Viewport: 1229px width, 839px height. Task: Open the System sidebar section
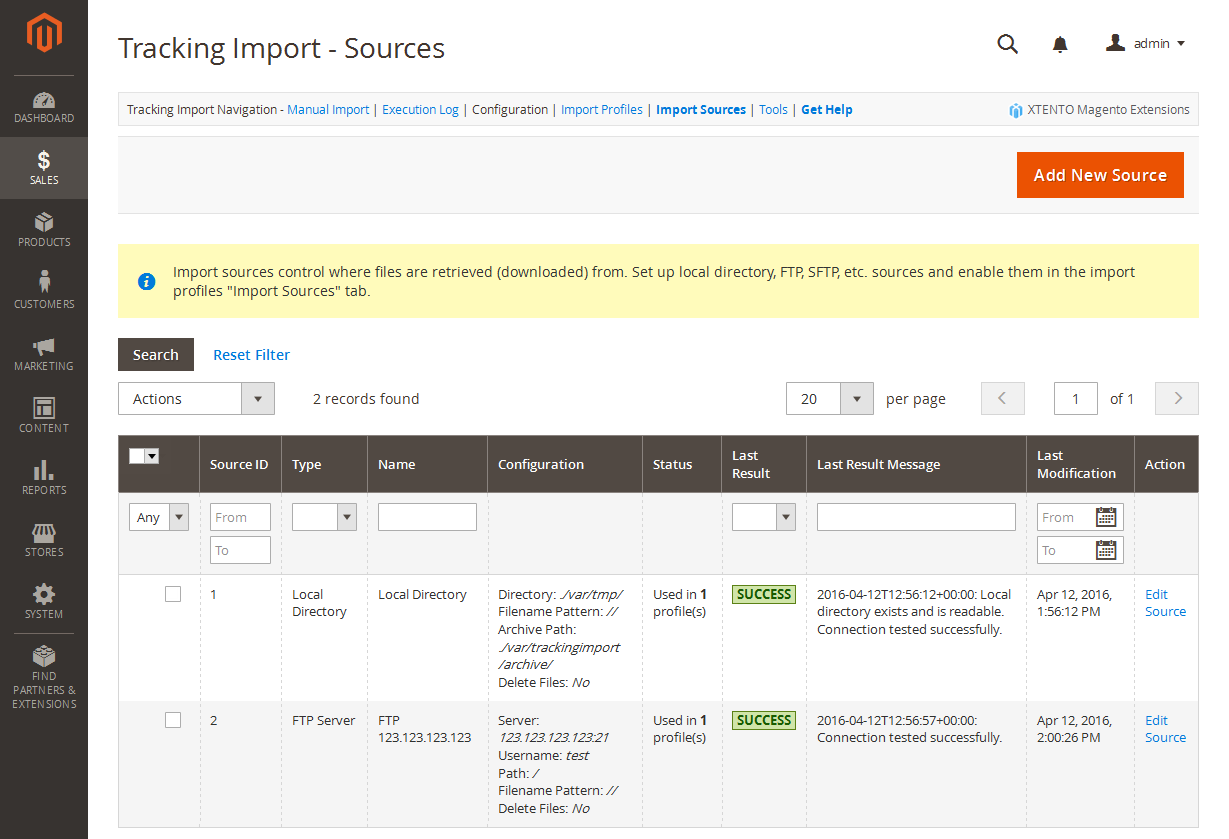(44, 602)
